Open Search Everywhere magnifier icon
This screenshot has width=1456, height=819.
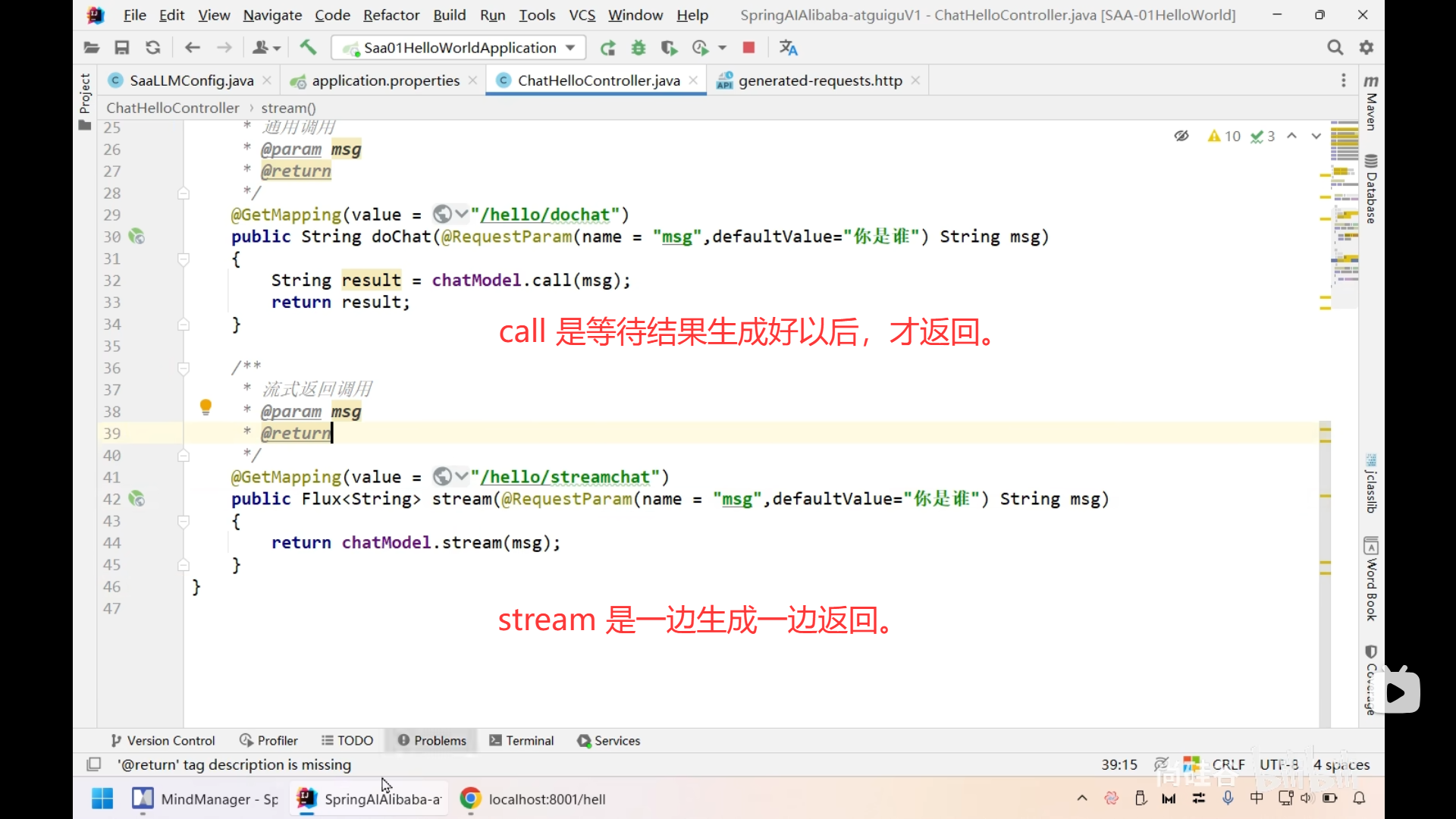click(1335, 48)
